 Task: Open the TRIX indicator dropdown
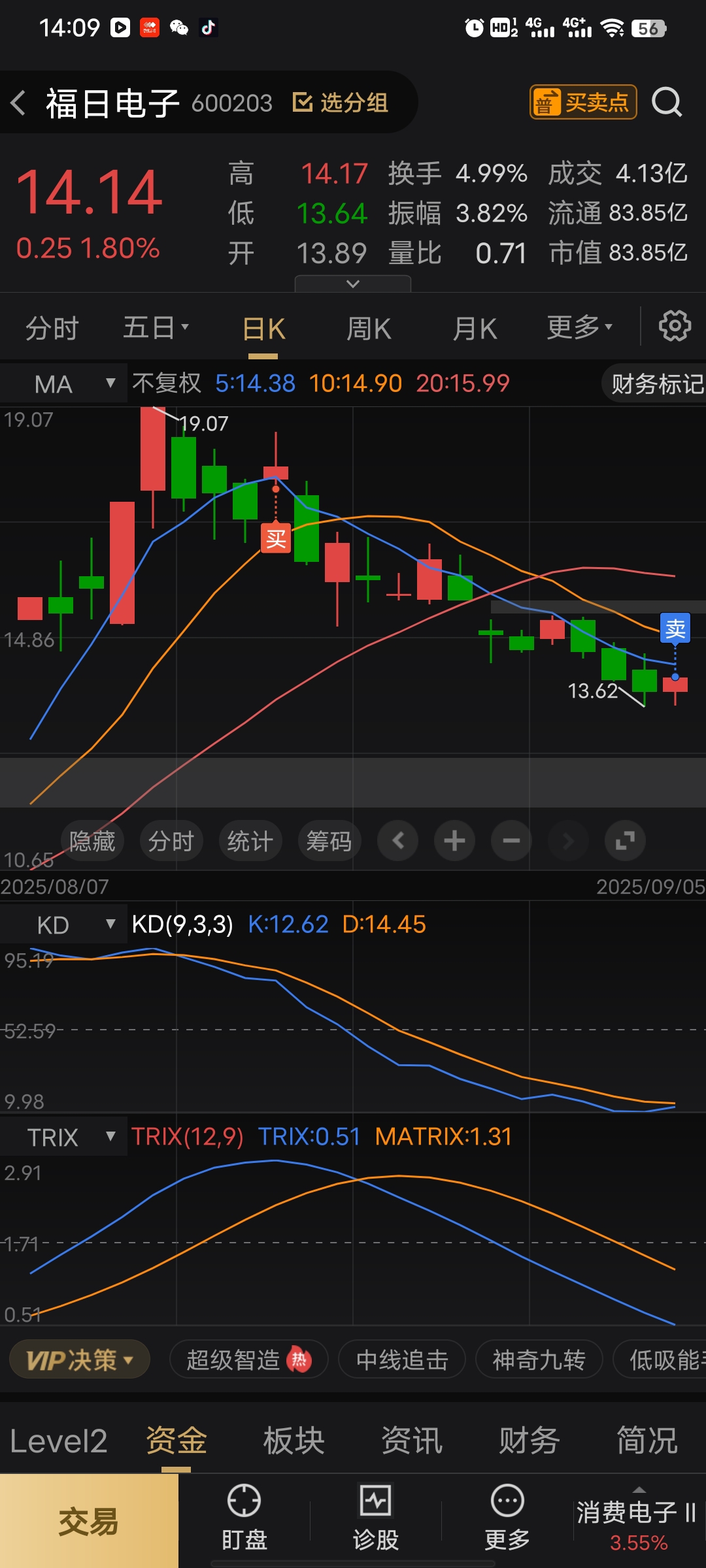(63, 1137)
